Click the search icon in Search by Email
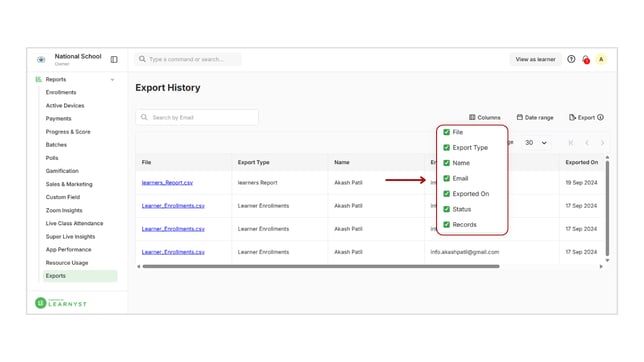The height and width of the screenshot is (362, 644). (x=144, y=117)
